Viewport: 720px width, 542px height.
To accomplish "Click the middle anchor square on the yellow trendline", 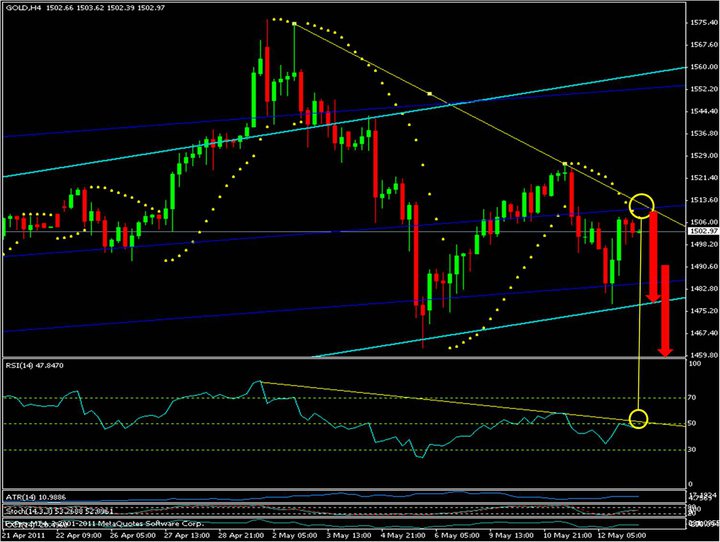I will pyautogui.click(x=429, y=93).
